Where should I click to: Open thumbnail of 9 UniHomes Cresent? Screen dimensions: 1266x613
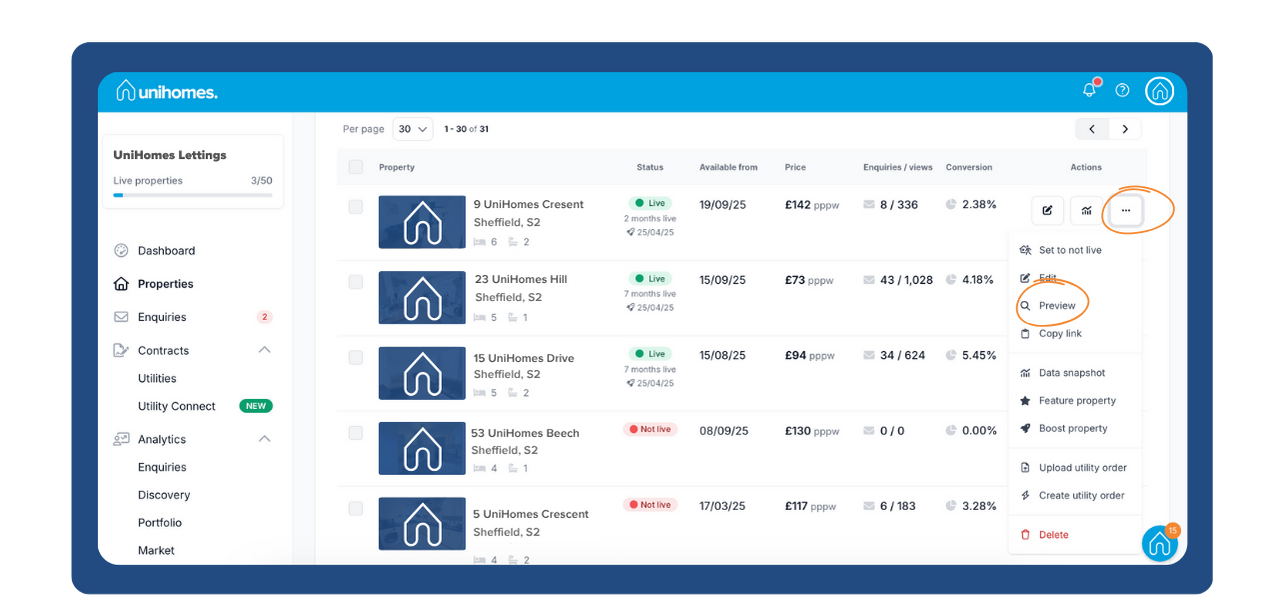[422, 222]
